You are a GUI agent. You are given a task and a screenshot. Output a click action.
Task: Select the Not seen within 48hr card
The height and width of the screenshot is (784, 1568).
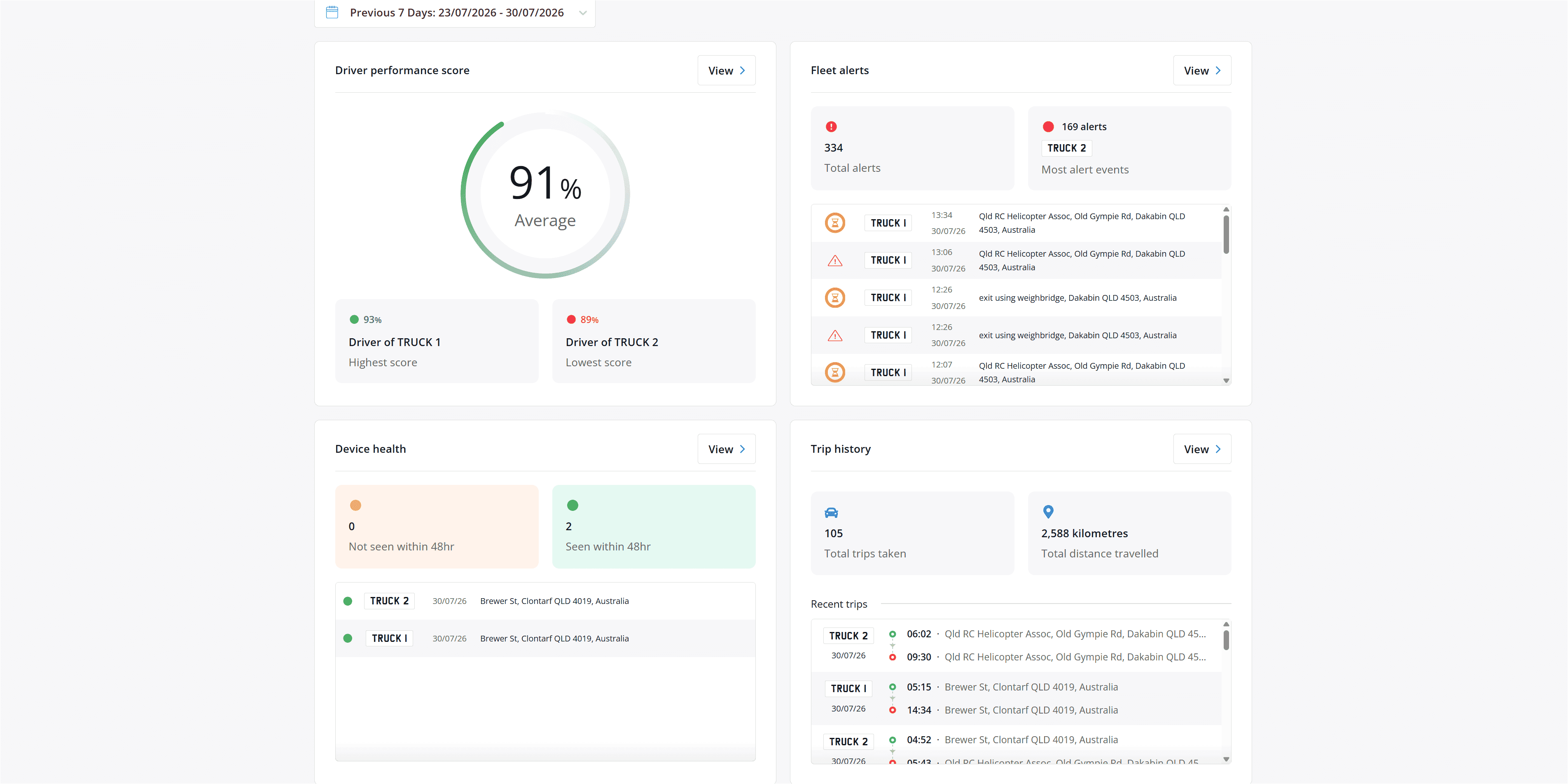(437, 527)
